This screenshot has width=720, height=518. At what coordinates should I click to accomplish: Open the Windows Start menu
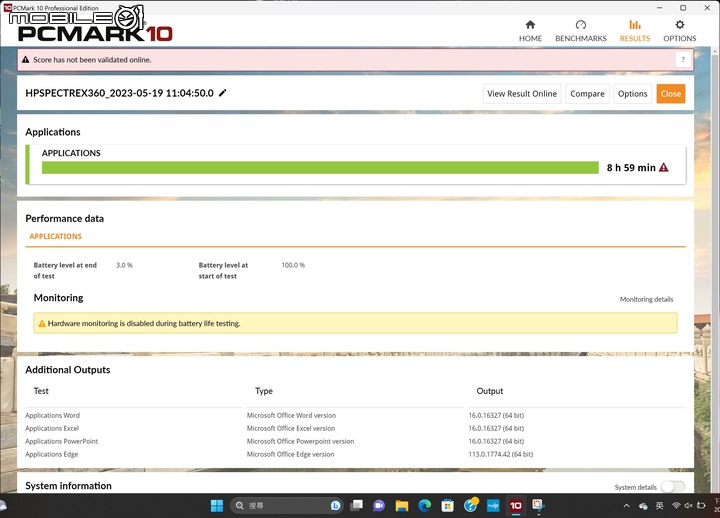pyautogui.click(x=217, y=506)
